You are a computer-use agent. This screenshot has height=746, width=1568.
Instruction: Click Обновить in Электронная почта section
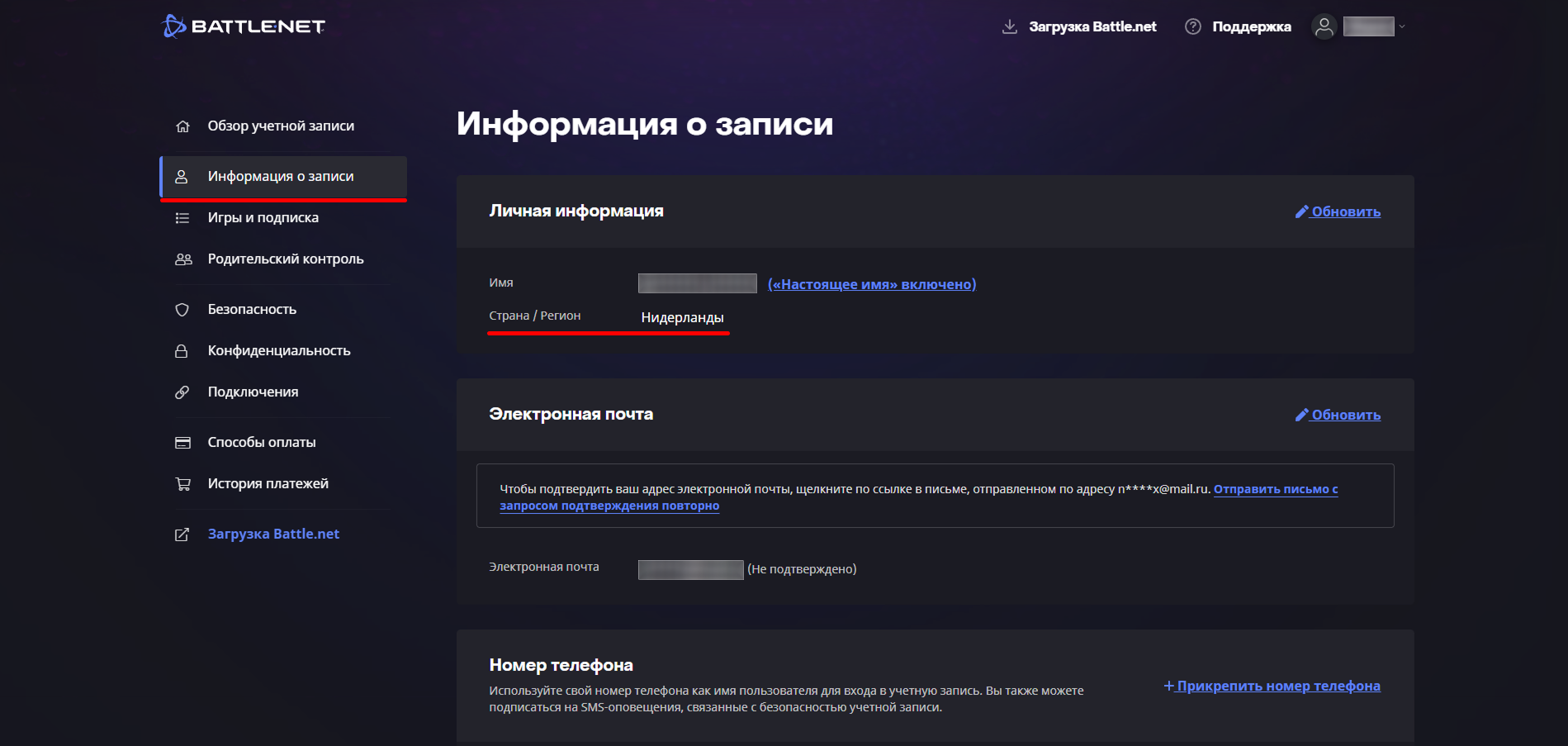(1338, 415)
